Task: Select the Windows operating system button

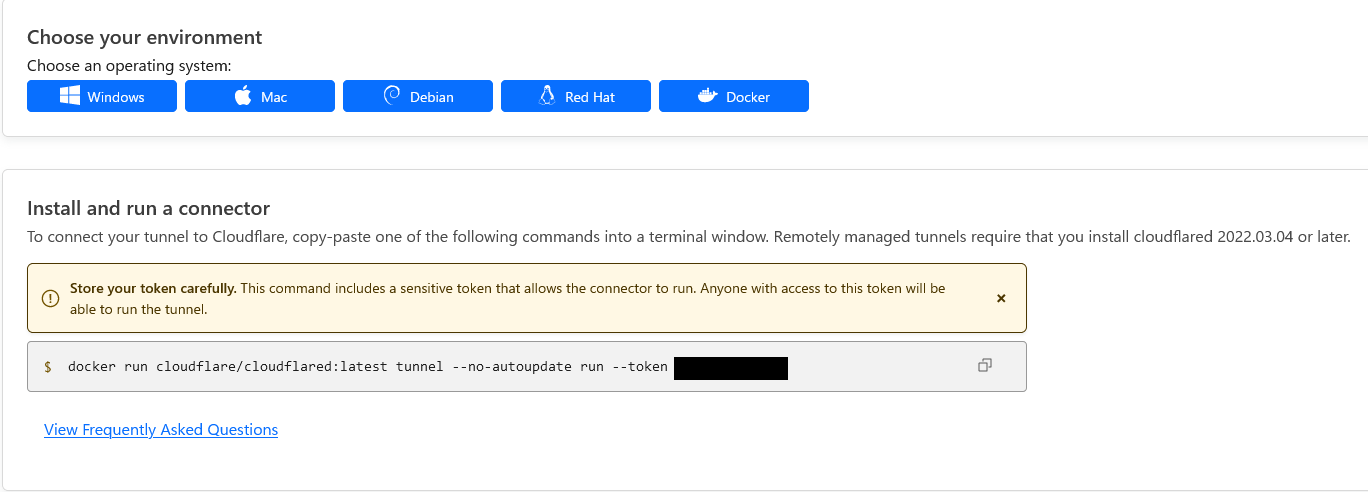Action: pyautogui.click(x=102, y=97)
